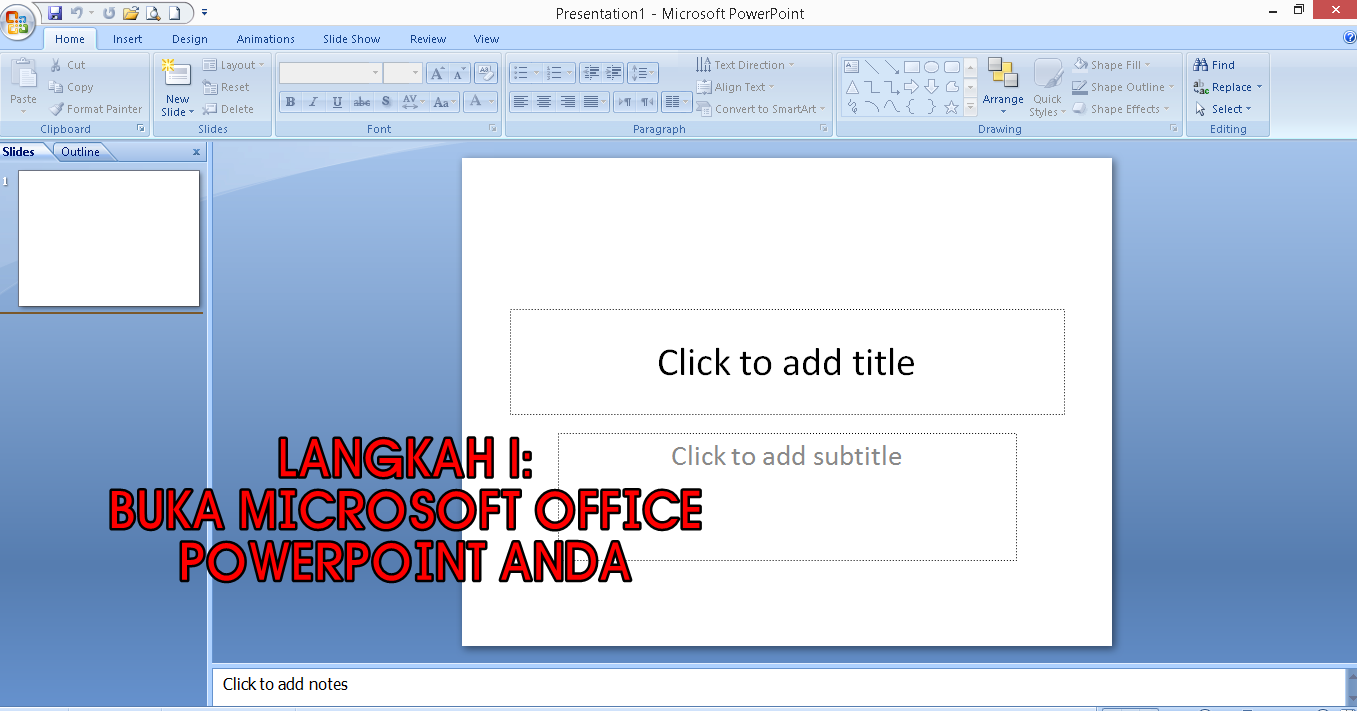Viewport: 1357px width, 711px height.
Task: Open the Change Case Aa dropdown
Action: pos(445,102)
